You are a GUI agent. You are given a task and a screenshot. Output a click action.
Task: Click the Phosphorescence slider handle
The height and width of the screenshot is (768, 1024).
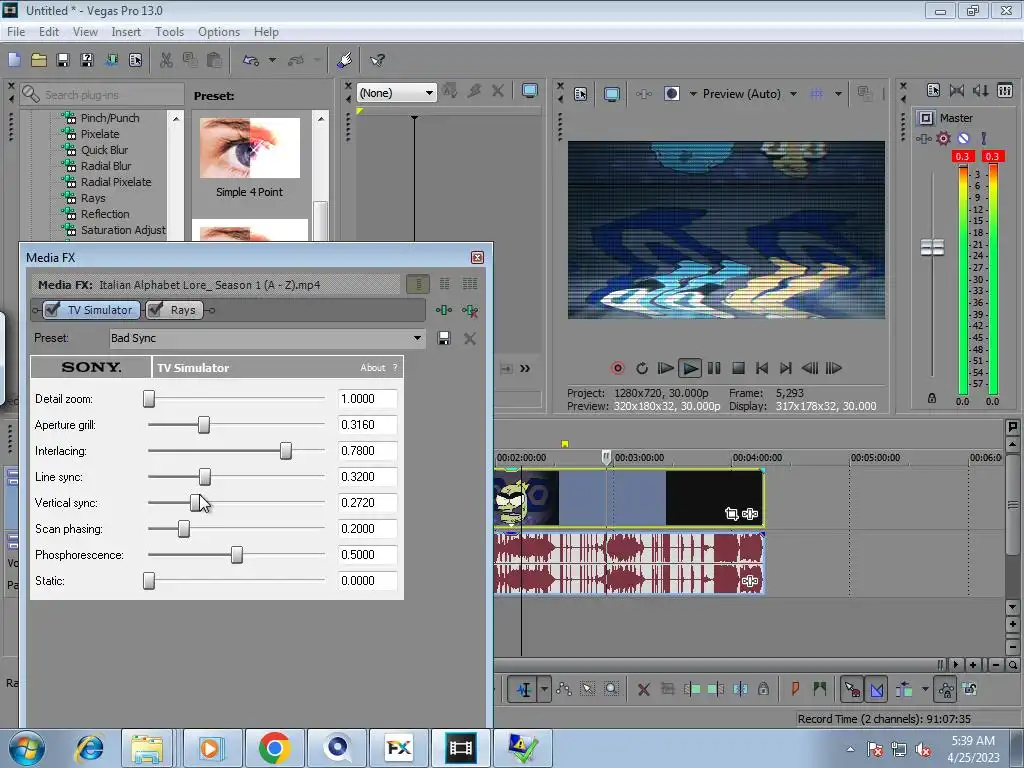click(236, 555)
